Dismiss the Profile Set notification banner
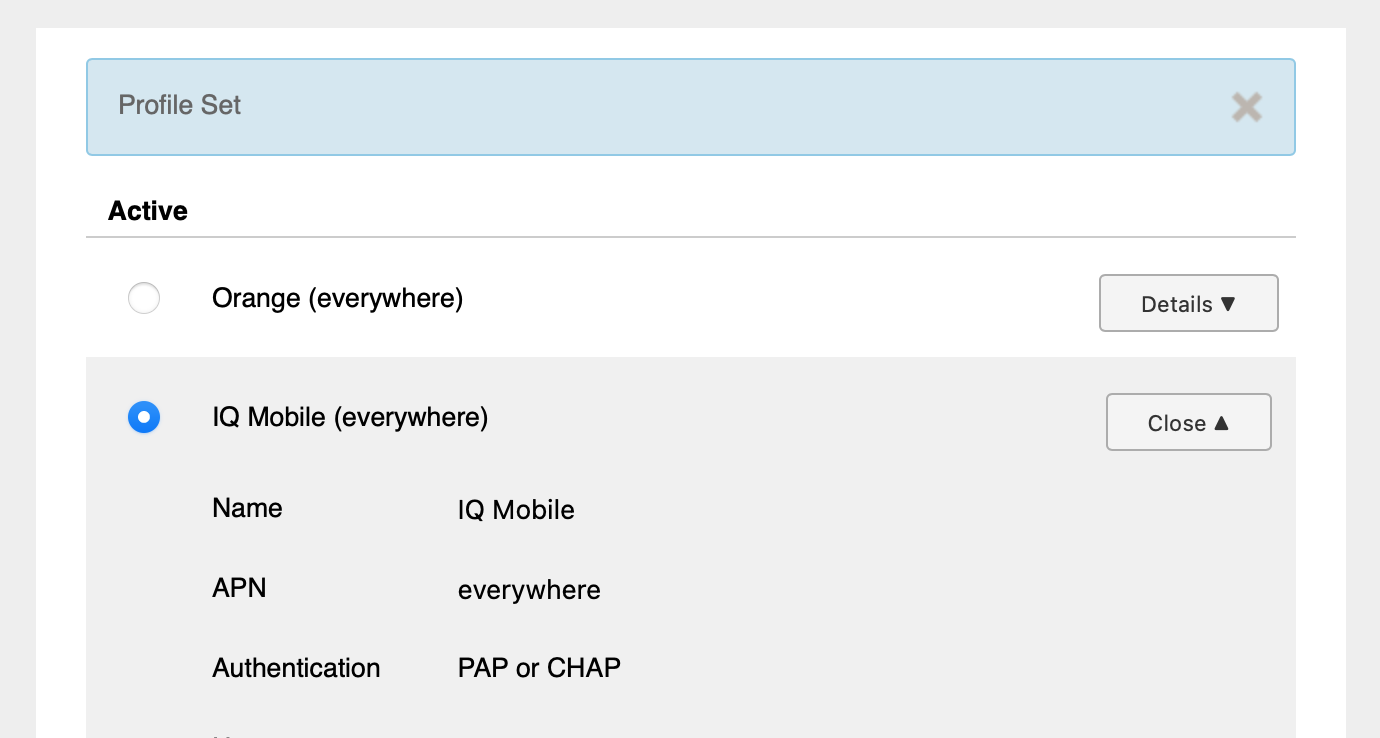Viewport: 1380px width, 738px height. click(x=1246, y=106)
